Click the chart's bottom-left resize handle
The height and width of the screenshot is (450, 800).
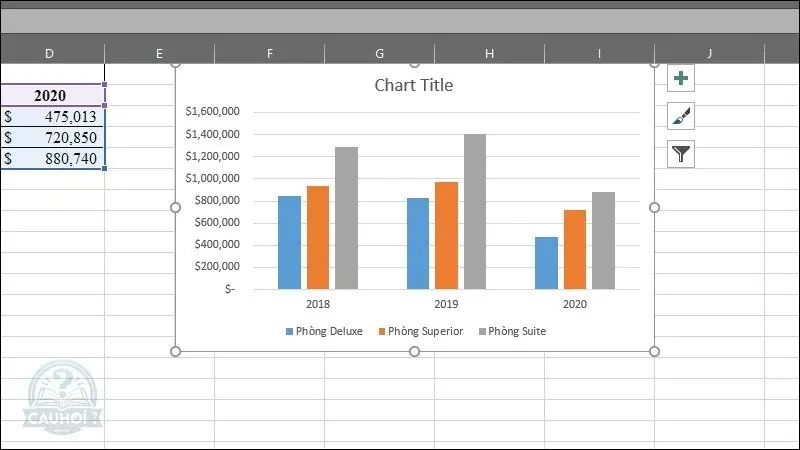click(176, 352)
